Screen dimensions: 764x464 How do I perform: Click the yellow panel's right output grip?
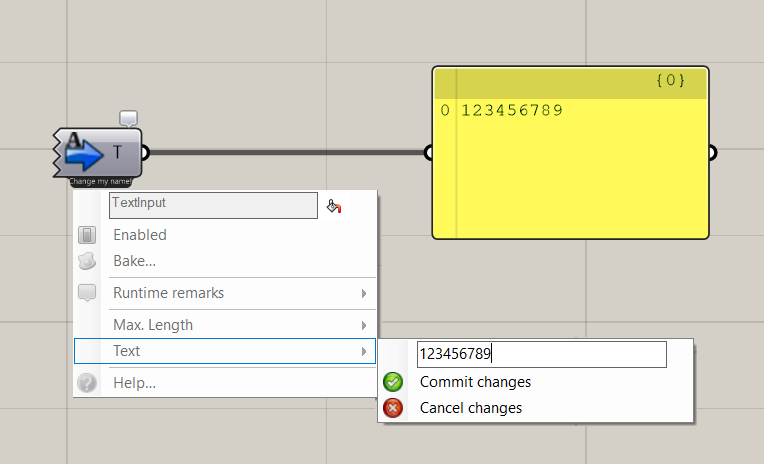click(x=711, y=153)
